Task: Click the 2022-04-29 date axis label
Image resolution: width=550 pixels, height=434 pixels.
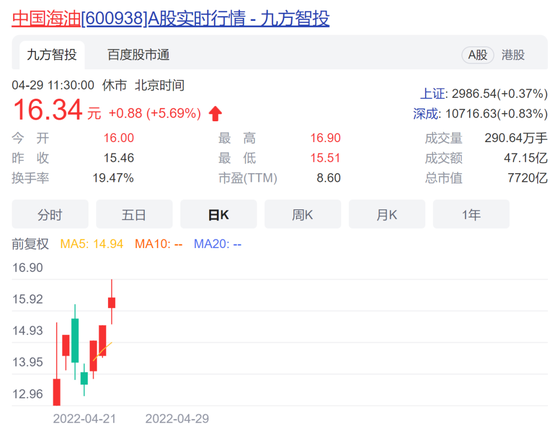Action: (x=177, y=419)
